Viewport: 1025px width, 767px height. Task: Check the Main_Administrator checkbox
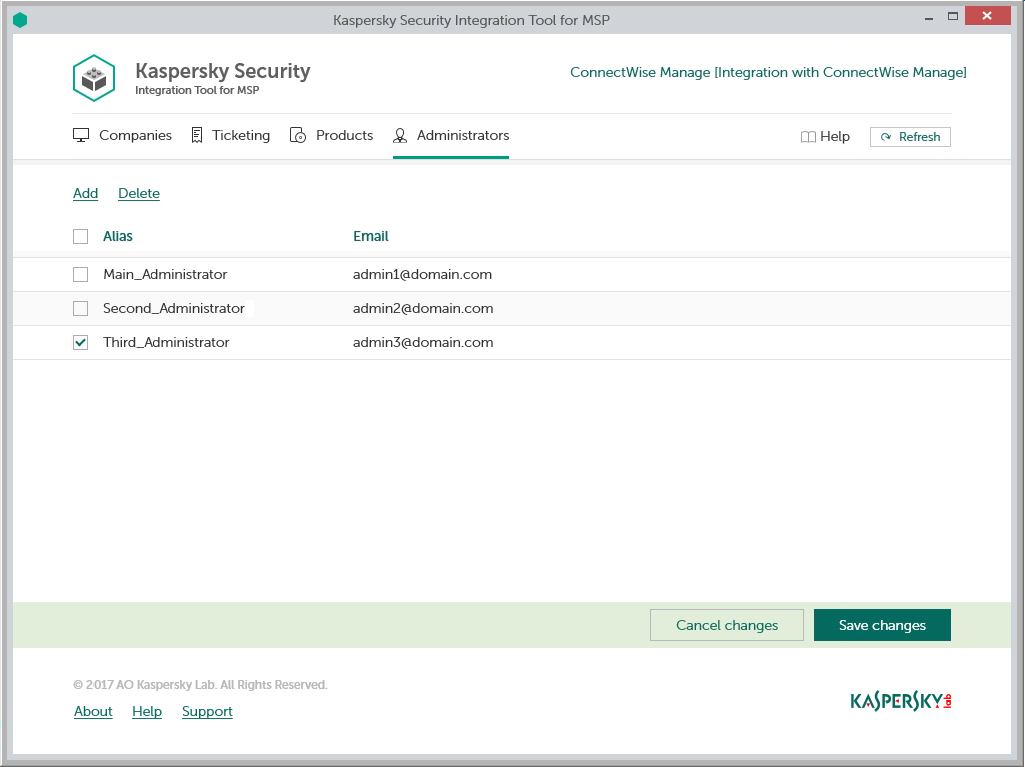81,274
